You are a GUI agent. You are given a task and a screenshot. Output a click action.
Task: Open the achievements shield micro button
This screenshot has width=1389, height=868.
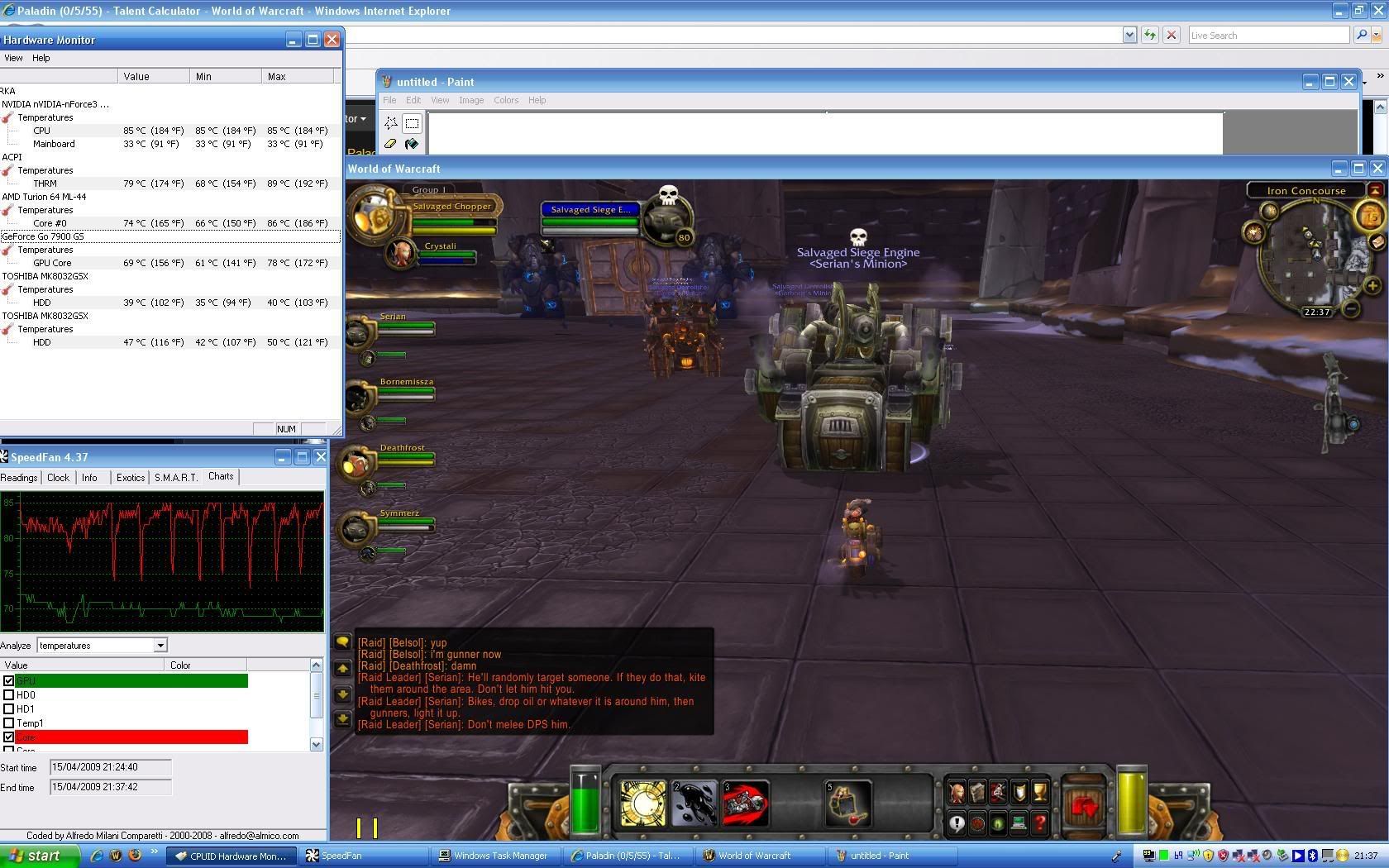tap(1019, 792)
